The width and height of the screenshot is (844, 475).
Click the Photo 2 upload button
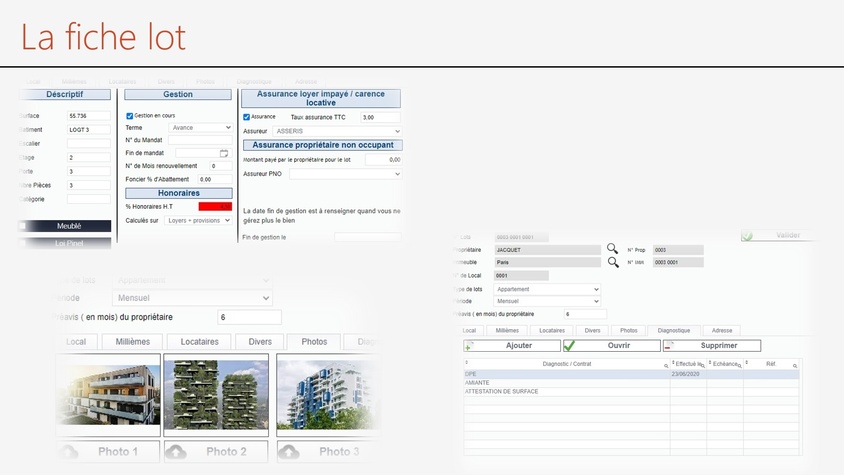click(x=216, y=451)
